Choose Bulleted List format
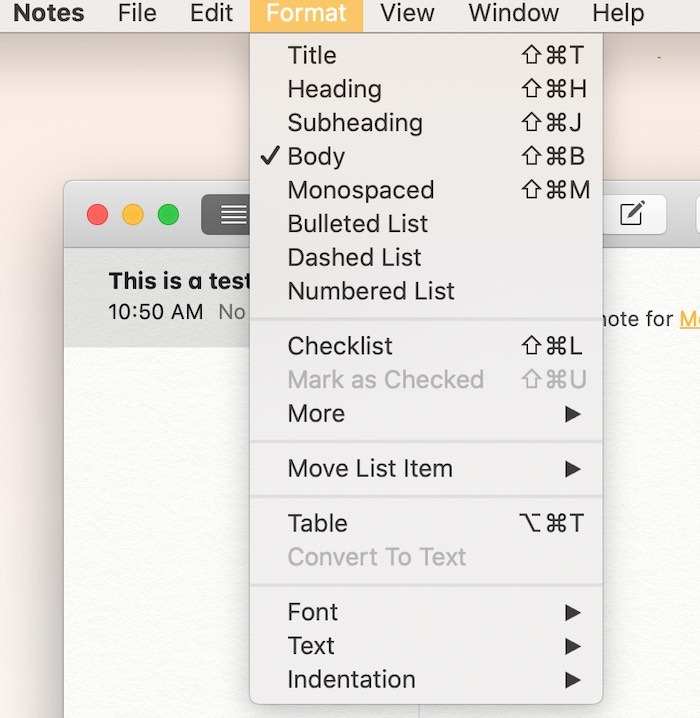The width and height of the screenshot is (700, 718). tap(426, 223)
